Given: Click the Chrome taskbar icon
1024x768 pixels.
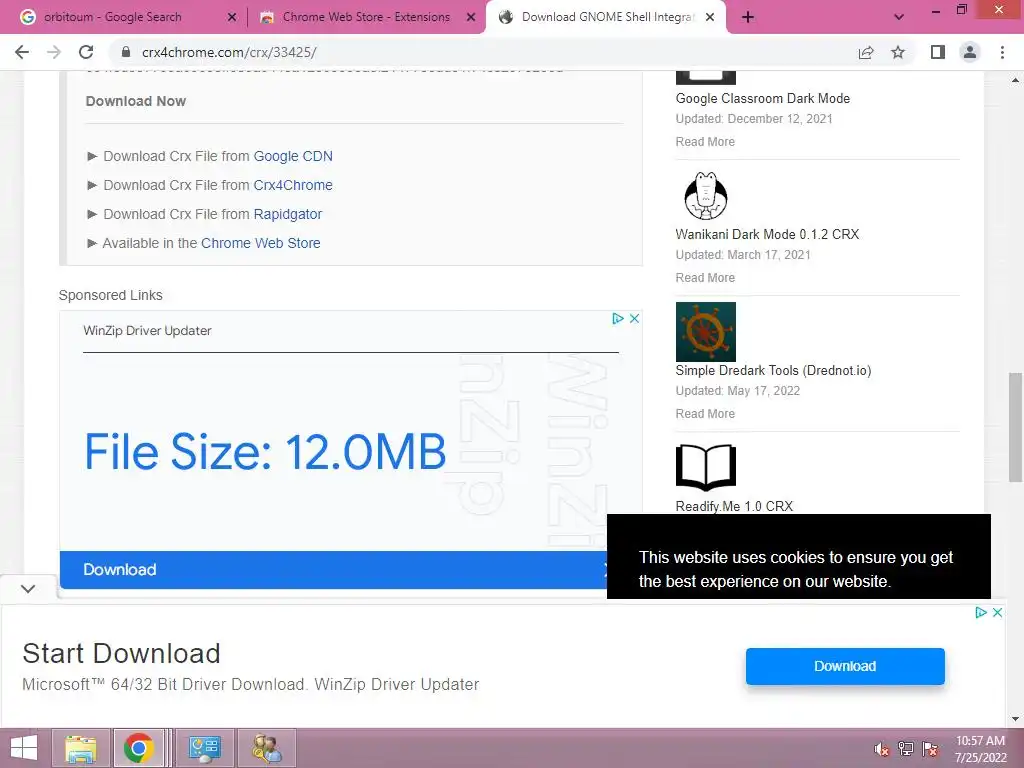Looking at the screenshot, I should 138,748.
